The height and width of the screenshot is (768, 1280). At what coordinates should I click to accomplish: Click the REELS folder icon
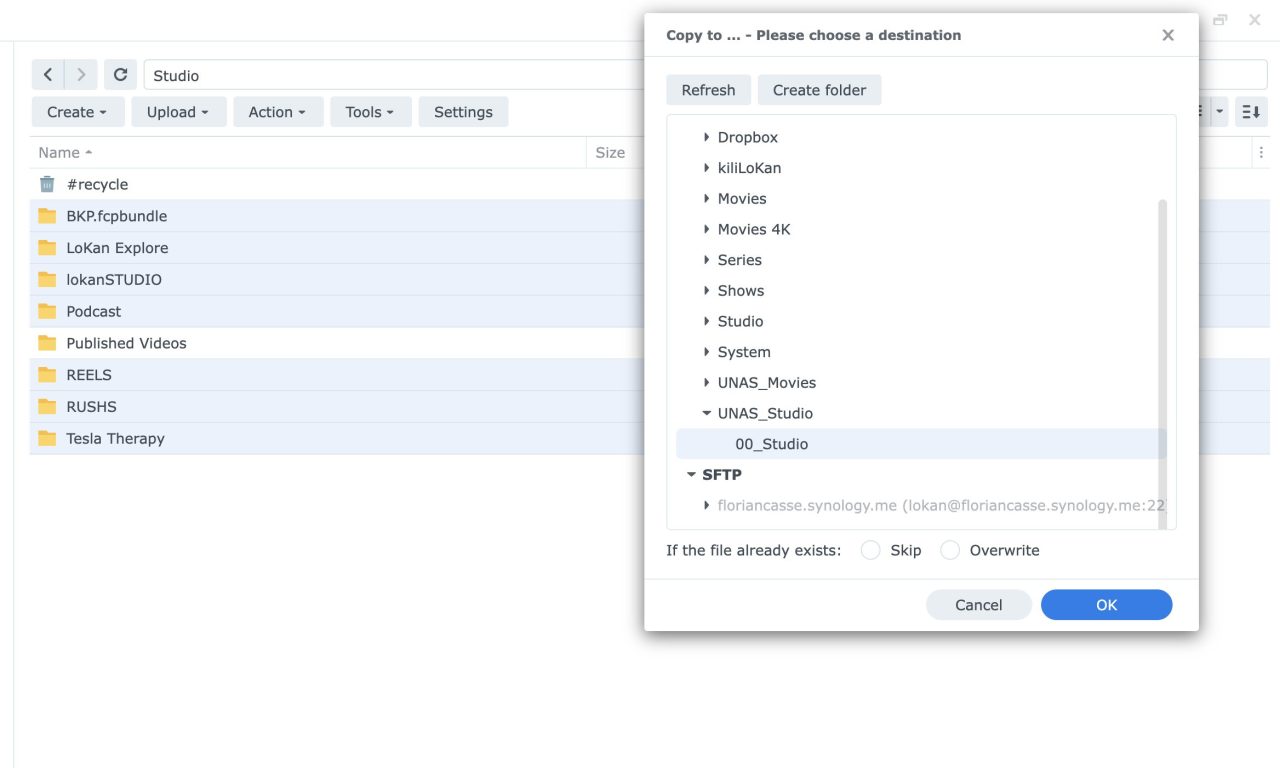[x=47, y=375]
